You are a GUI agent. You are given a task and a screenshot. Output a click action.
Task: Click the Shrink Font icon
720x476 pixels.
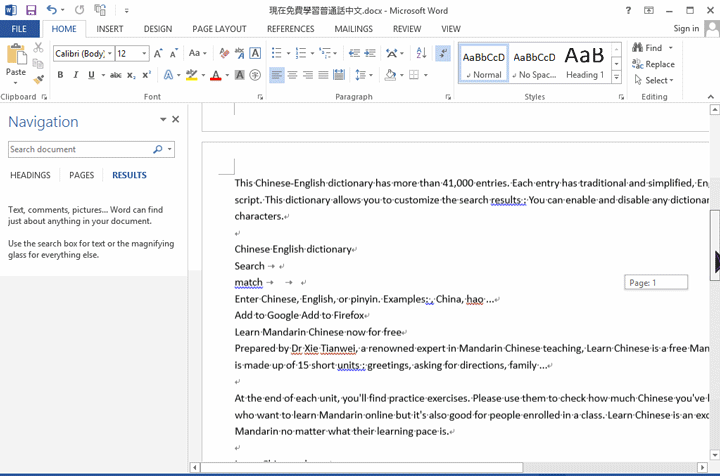point(173,54)
